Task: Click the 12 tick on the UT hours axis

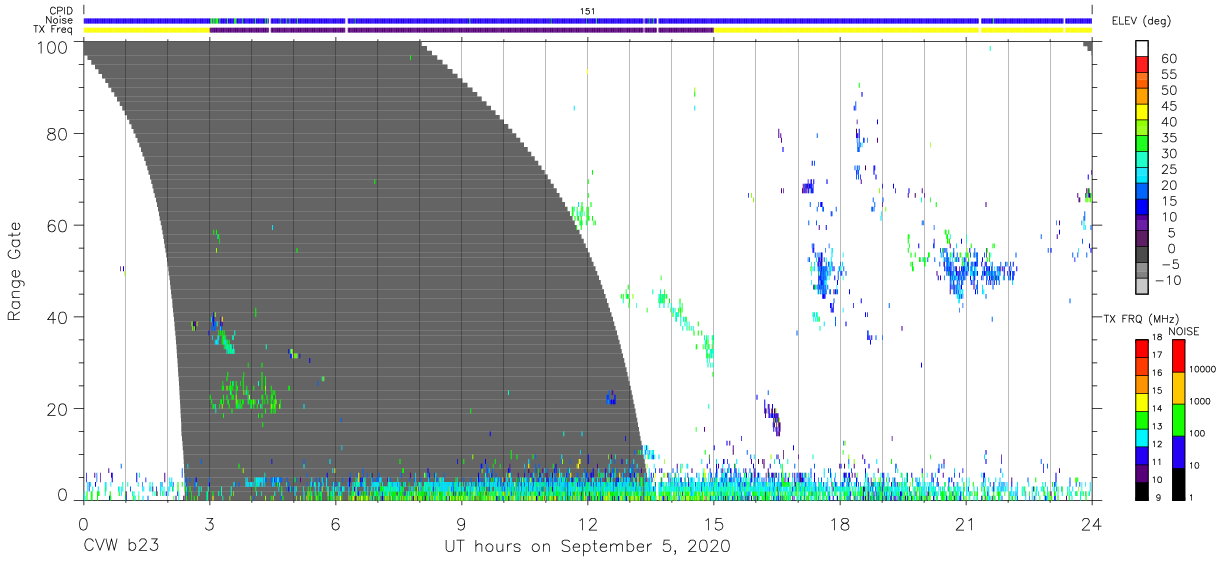Action: (587, 523)
